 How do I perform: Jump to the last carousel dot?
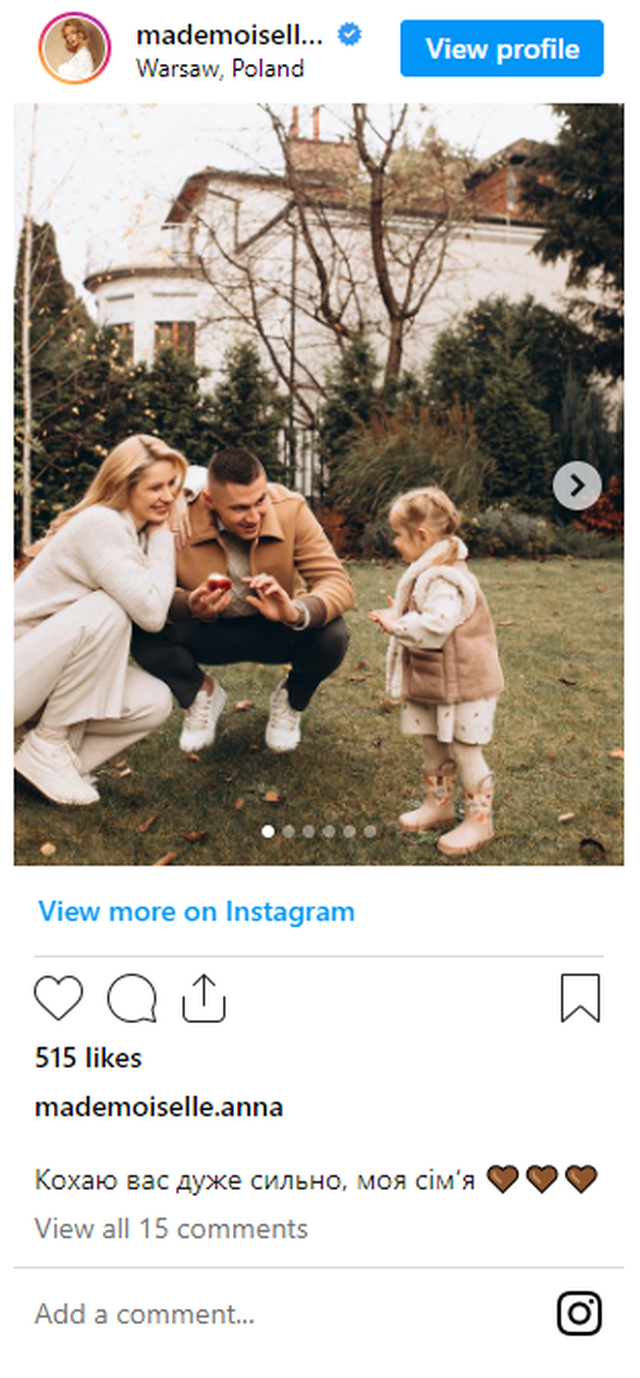(370, 831)
